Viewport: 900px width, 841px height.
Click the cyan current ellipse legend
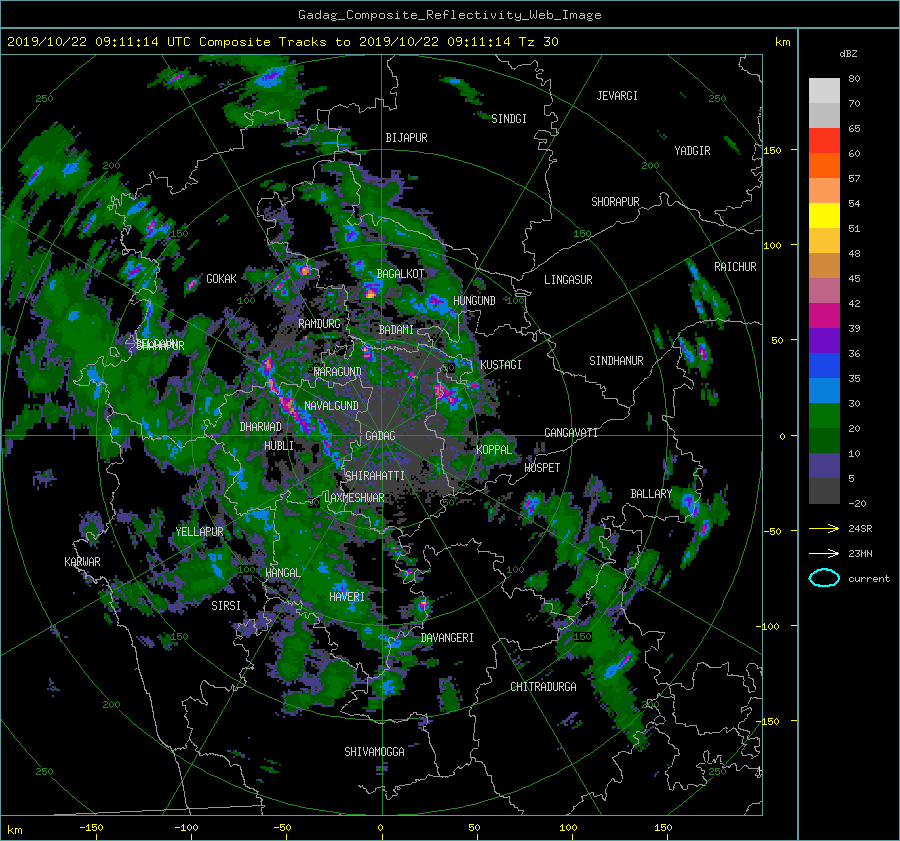tap(824, 578)
